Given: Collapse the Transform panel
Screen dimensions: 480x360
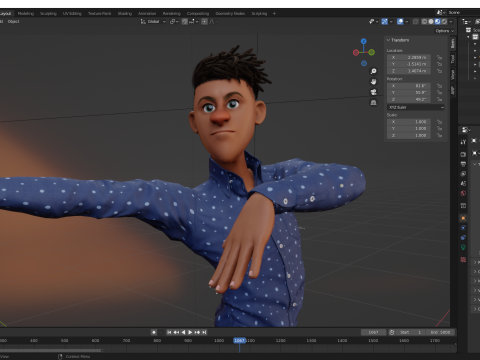Looking at the screenshot, I should coord(398,40).
